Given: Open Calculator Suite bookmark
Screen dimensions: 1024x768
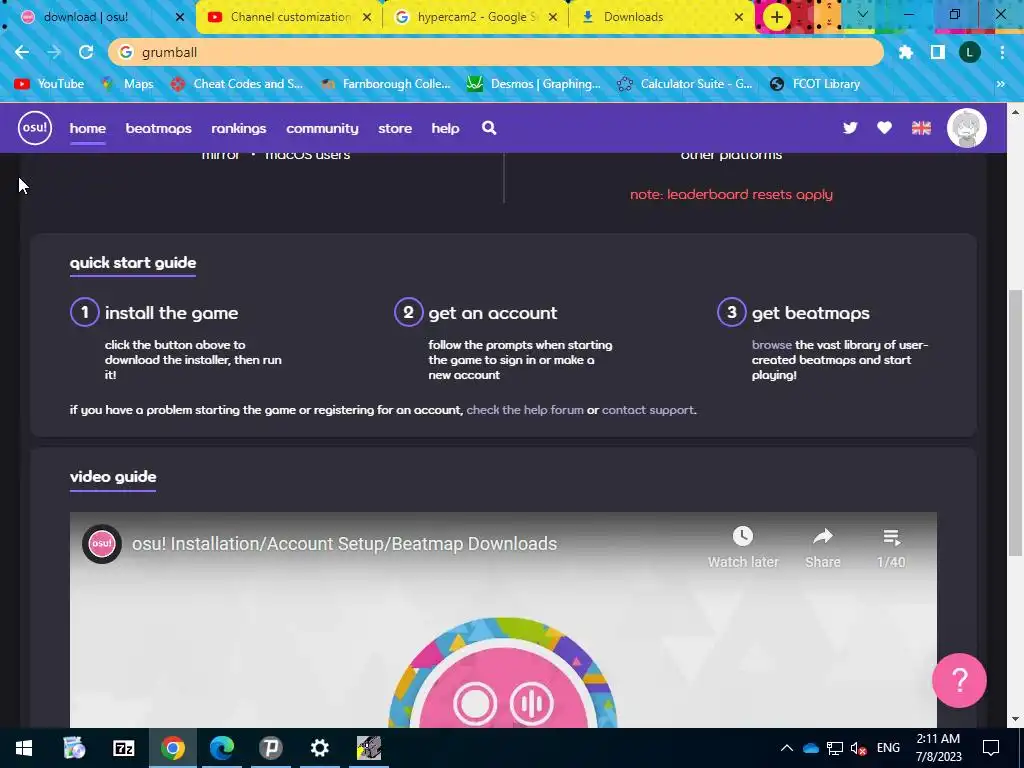Looking at the screenshot, I should [x=685, y=84].
